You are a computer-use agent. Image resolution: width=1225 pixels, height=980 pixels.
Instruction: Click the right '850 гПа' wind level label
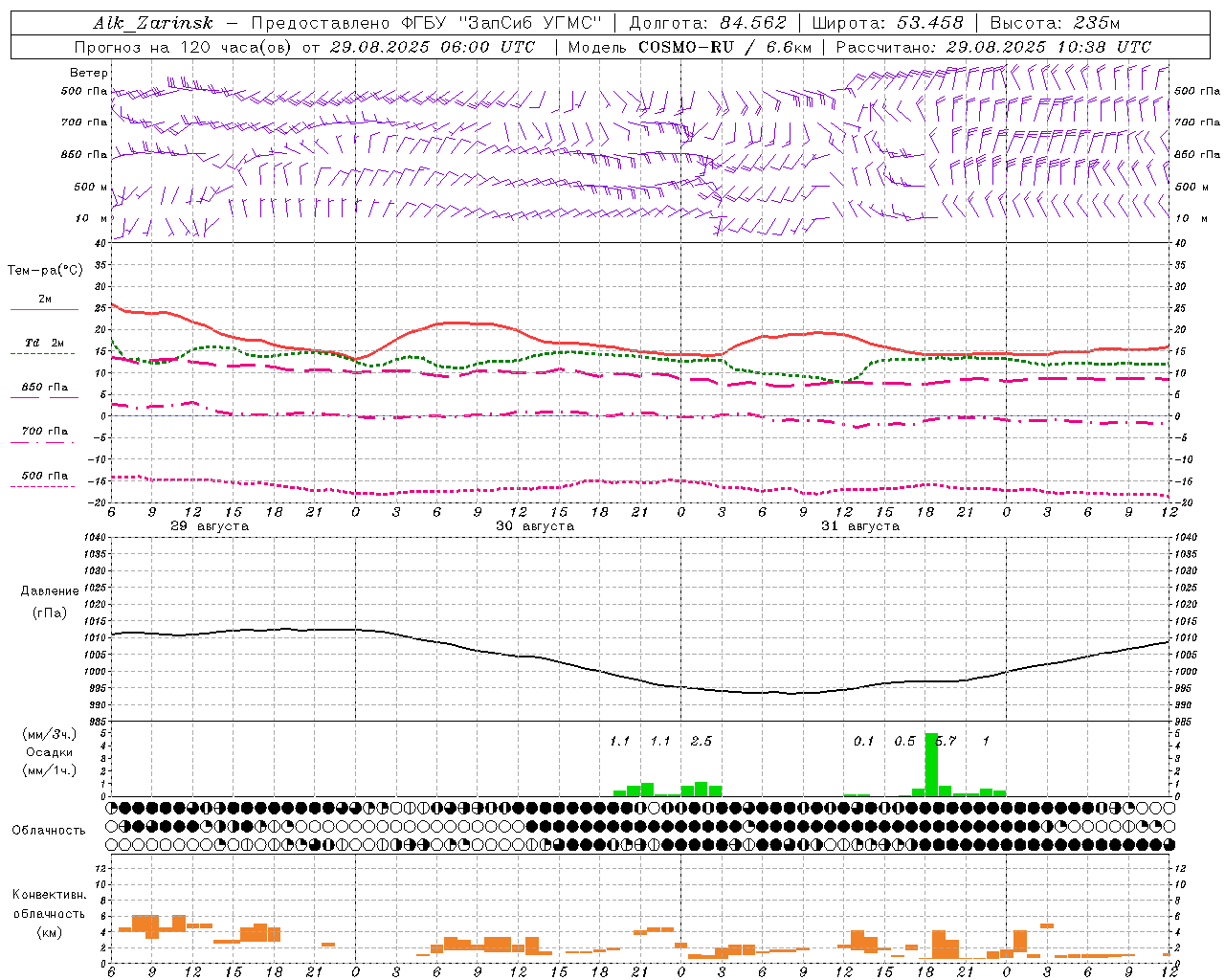[x=1197, y=154]
